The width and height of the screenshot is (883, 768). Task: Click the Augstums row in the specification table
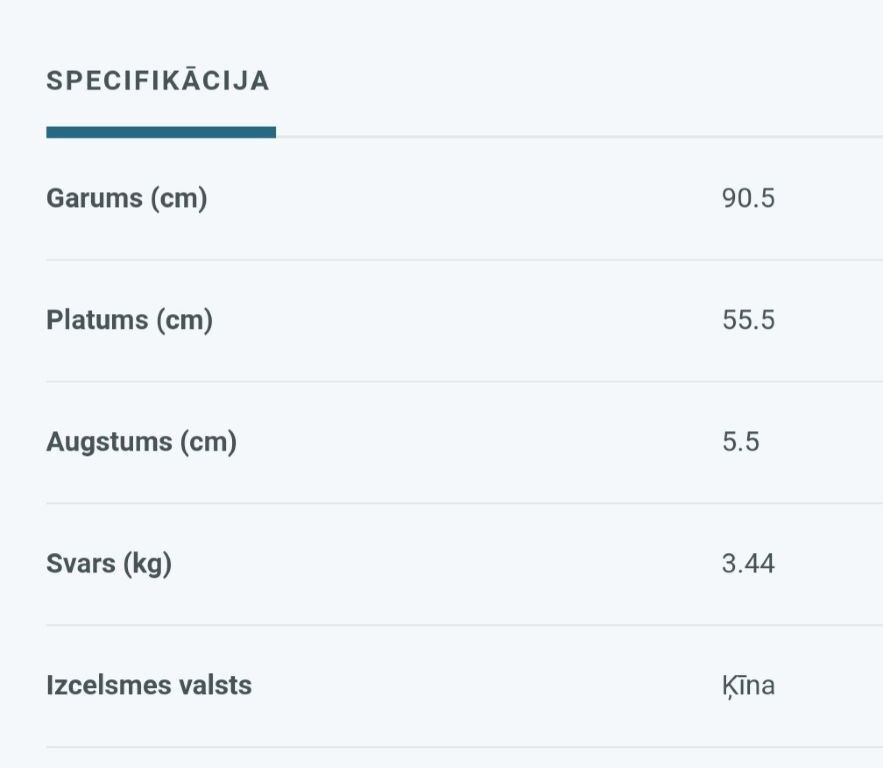click(x=465, y=442)
